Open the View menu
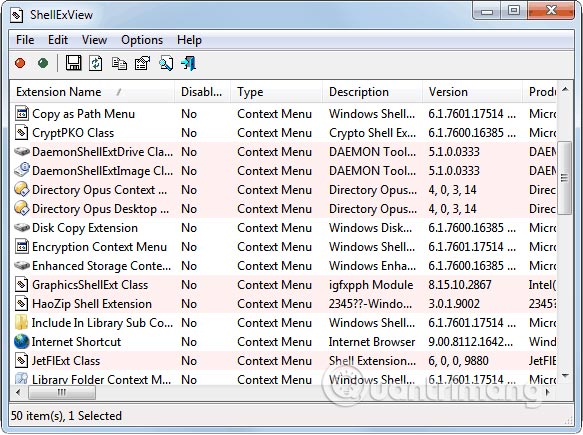 point(94,40)
